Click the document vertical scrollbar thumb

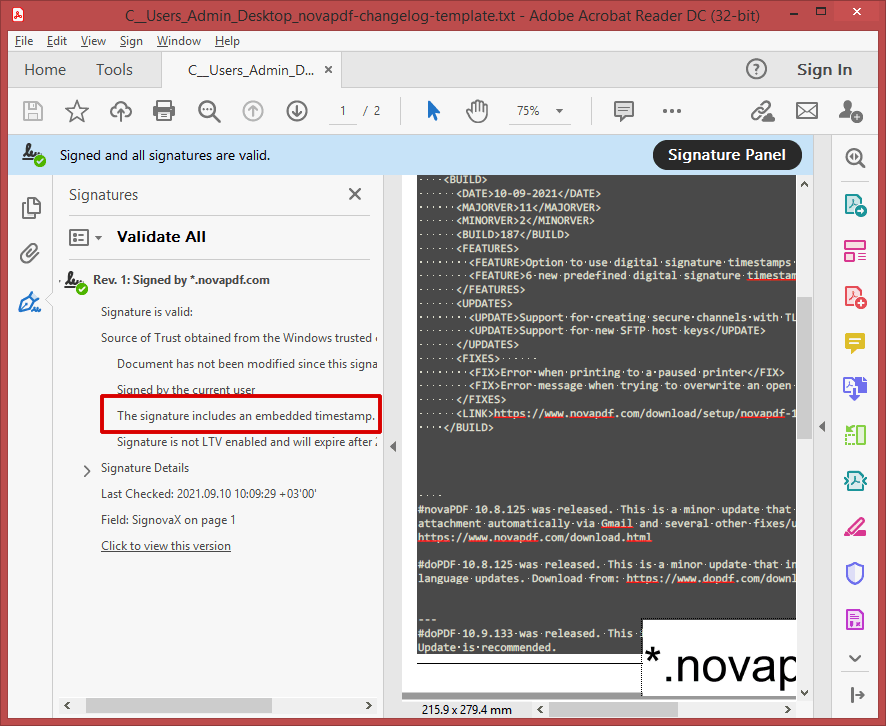click(x=804, y=367)
